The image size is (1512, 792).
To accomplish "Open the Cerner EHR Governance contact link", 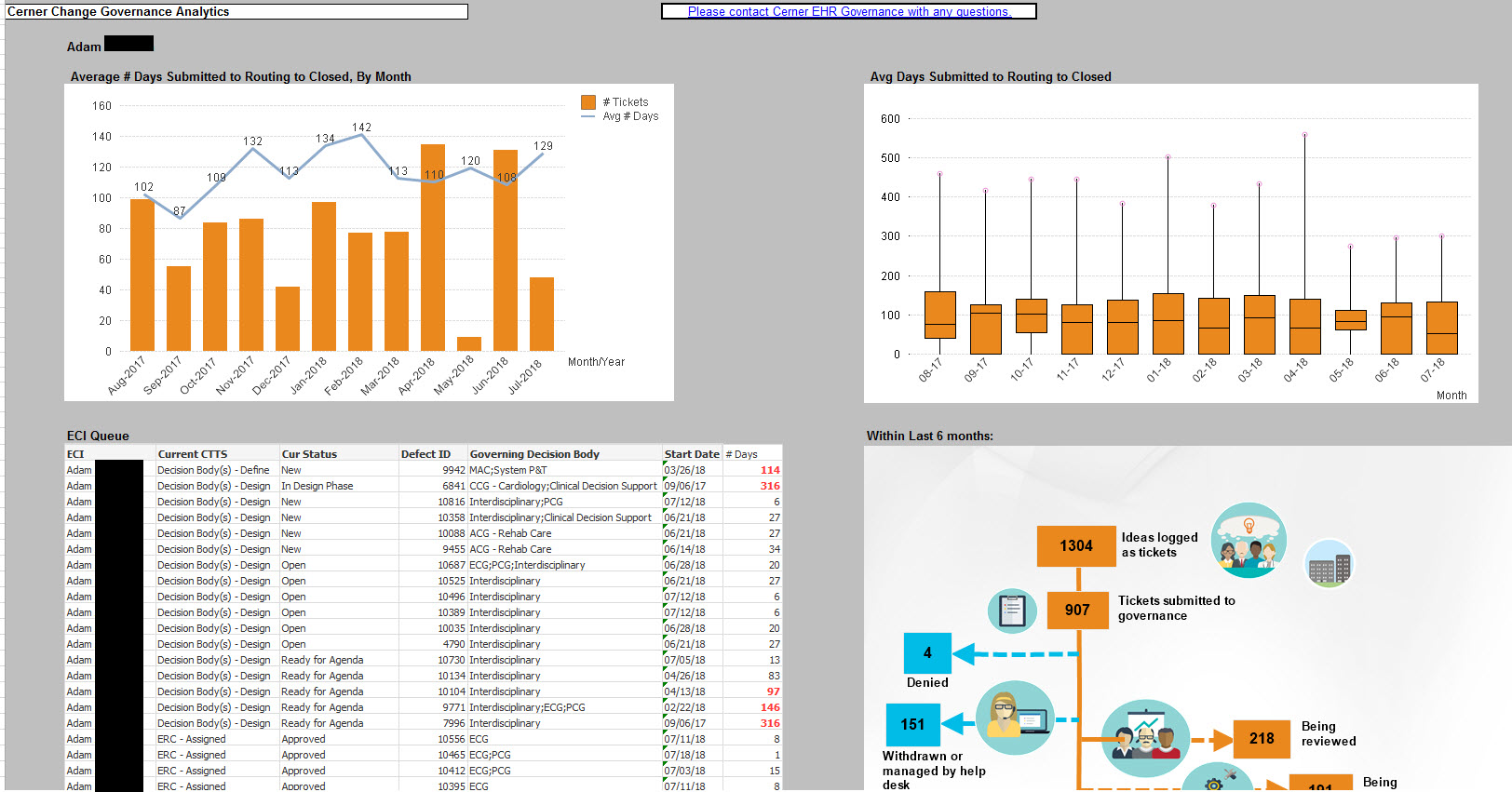I will click(848, 11).
